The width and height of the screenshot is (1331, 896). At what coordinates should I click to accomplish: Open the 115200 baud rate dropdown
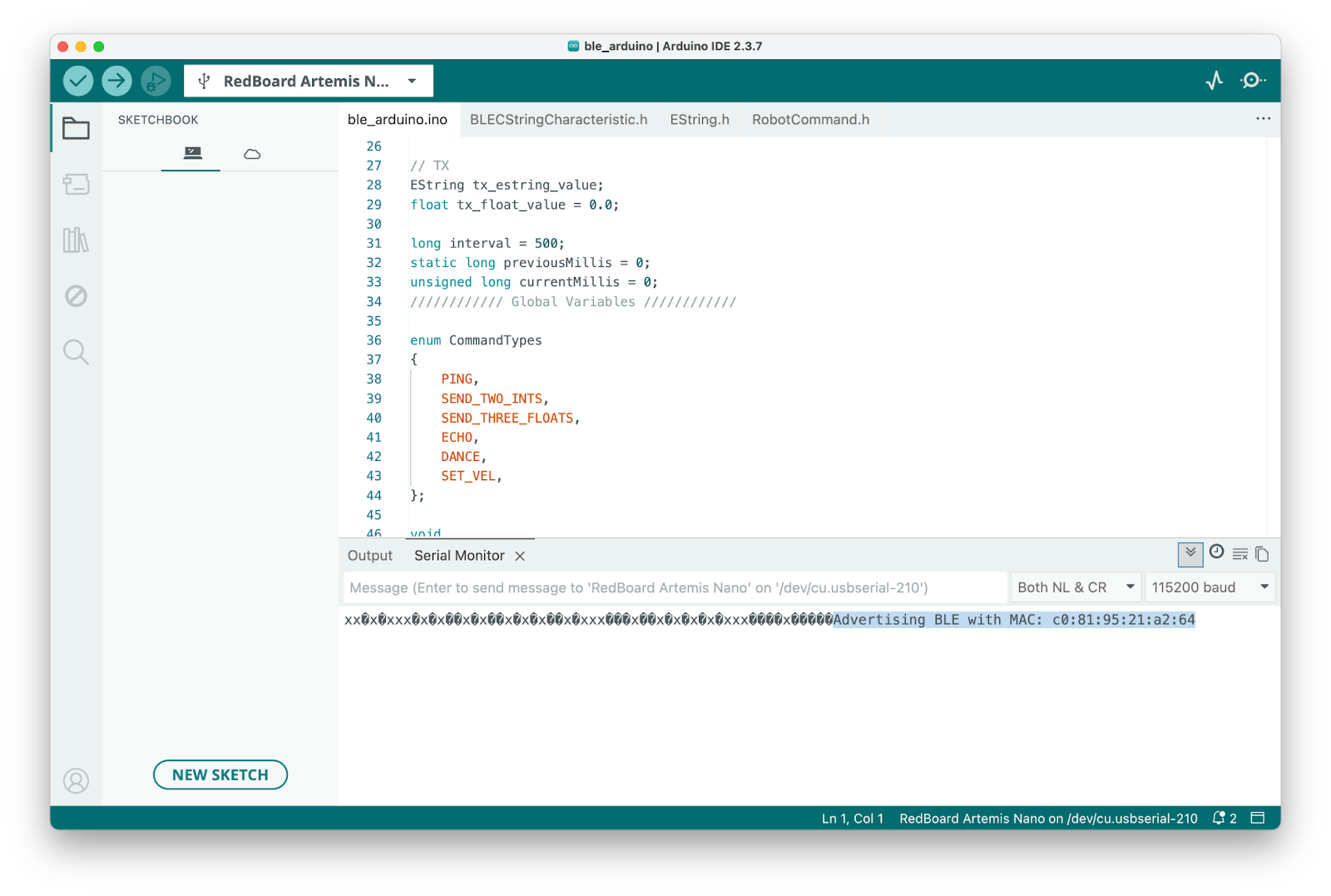tap(1210, 587)
